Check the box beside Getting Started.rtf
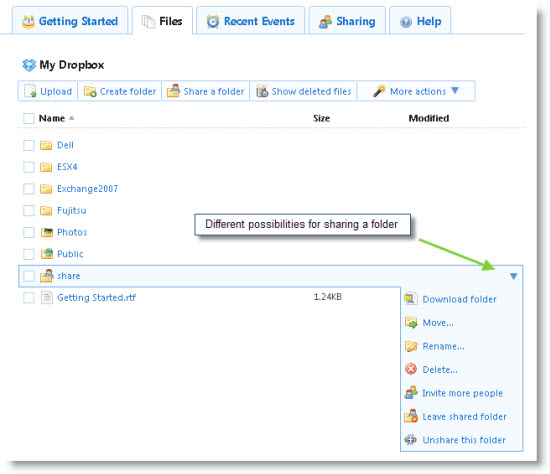The width and height of the screenshot is (550, 474). coord(29,298)
